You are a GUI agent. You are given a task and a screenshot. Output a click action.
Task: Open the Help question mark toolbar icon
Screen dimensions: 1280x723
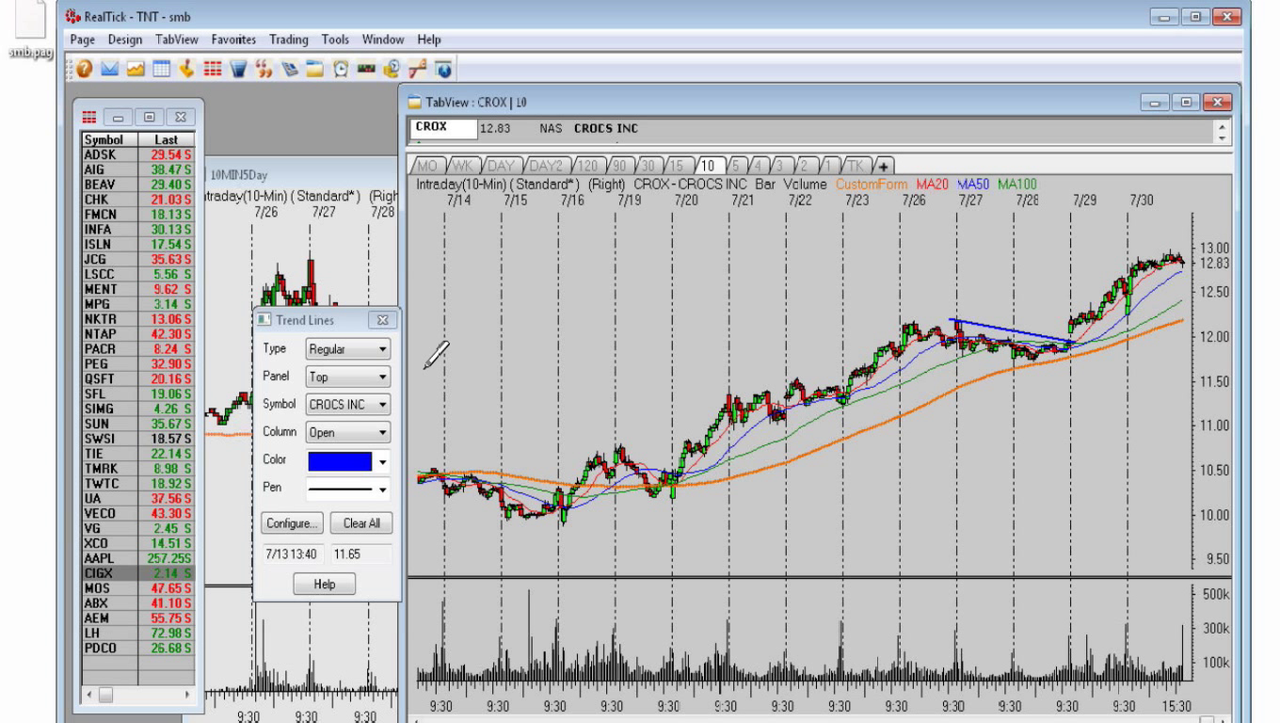[x=84, y=69]
